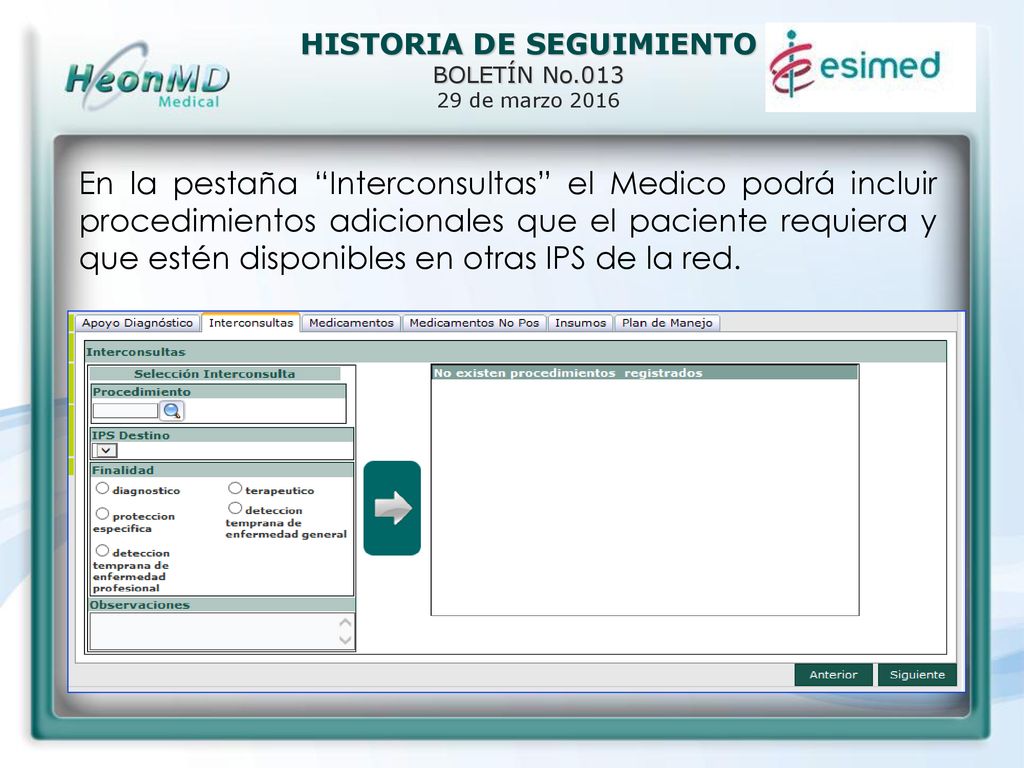The height and width of the screenshot is (768, 1024).
Task: Select proteccion especifica radio button
Action: coord(103,514)
